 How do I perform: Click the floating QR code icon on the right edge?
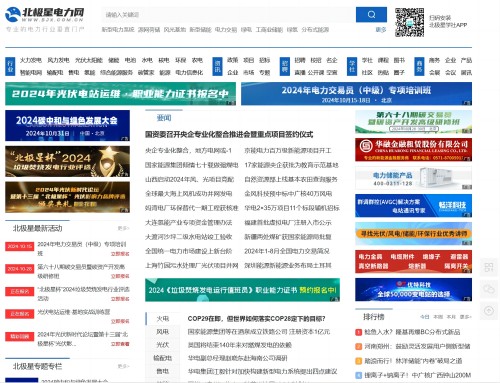click(x=489, y=267)
